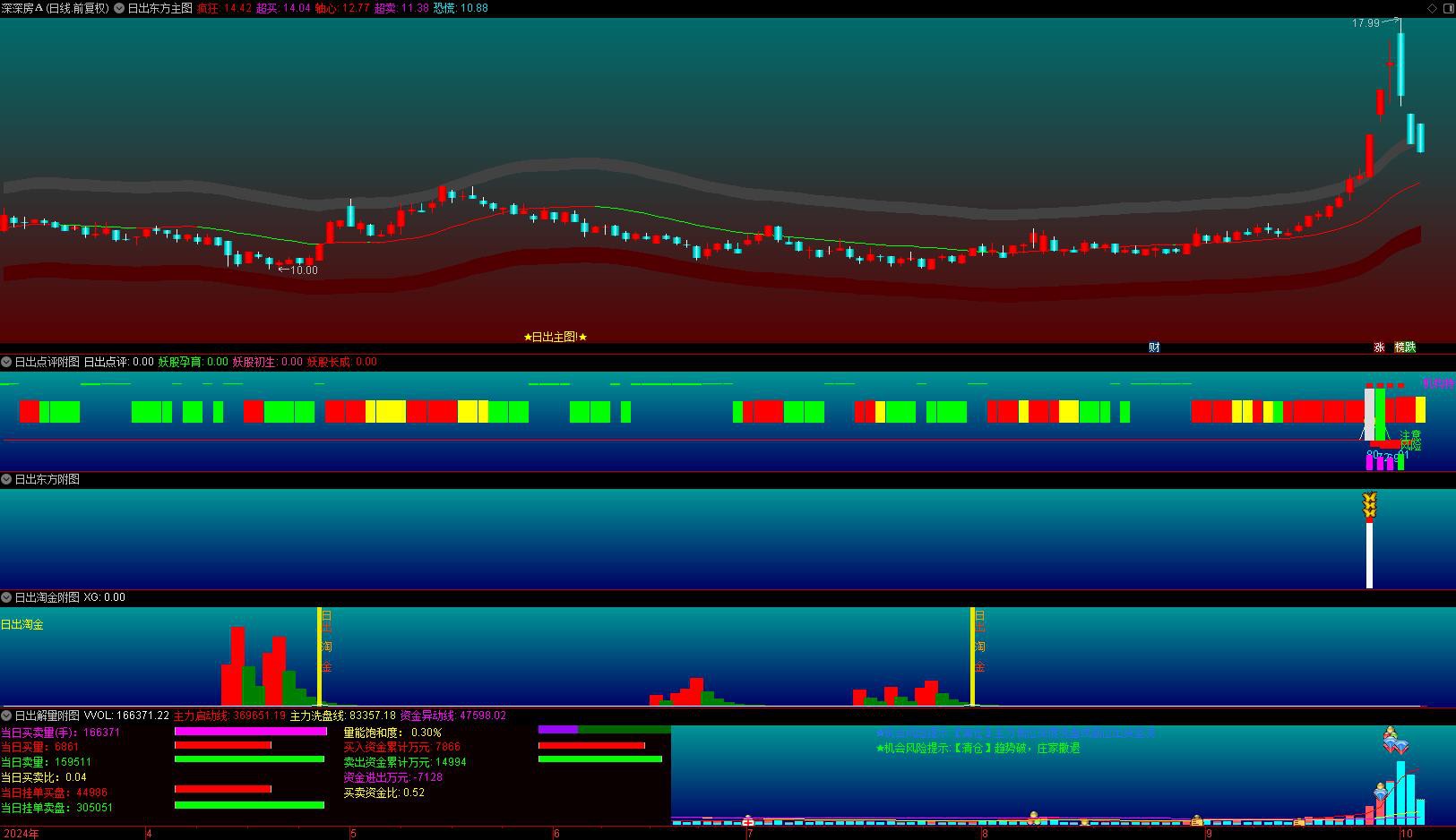
Task: Click the 17.99 high price label
Action: click(x=1366, y=23)
